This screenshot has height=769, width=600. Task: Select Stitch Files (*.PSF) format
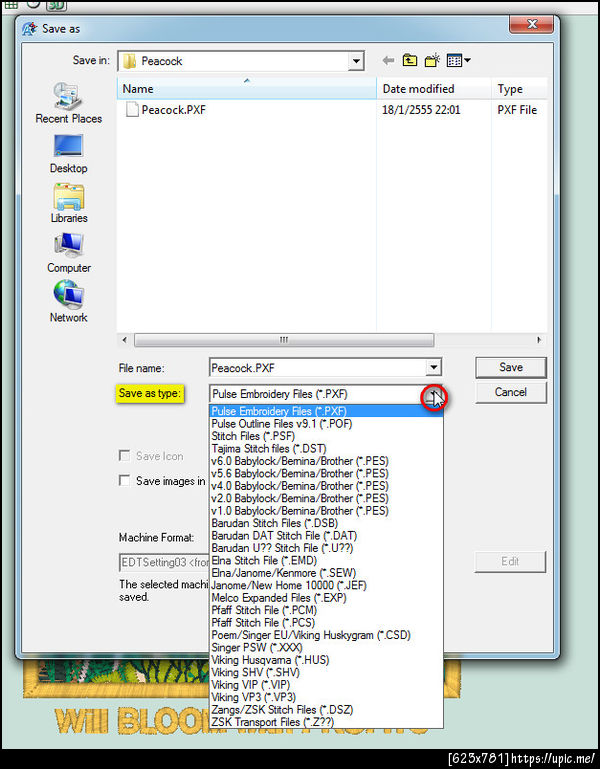click(326, 436)
